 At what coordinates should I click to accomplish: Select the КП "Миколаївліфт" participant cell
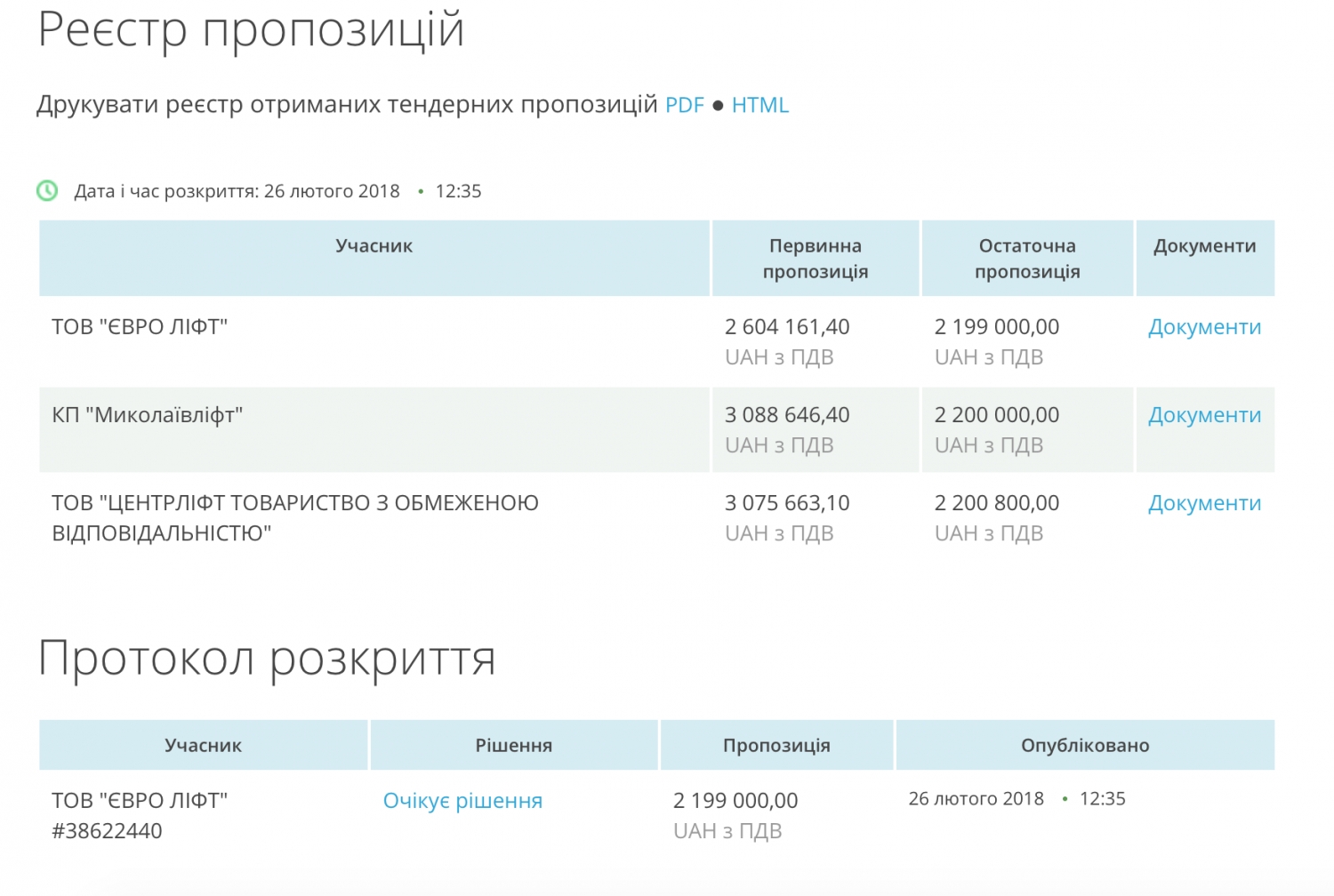point(148,415)
